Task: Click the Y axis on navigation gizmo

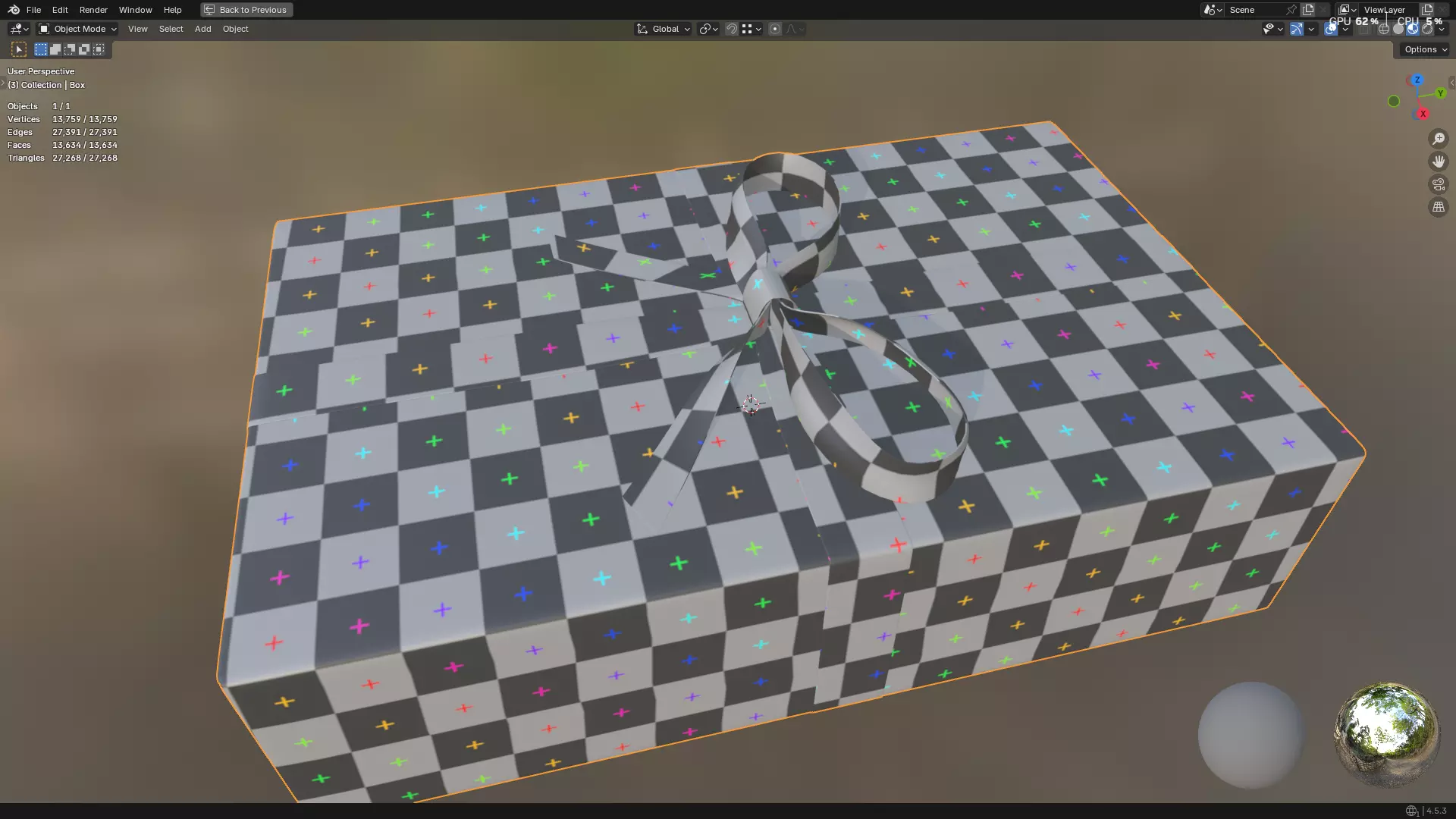Action: (1440, 93)
